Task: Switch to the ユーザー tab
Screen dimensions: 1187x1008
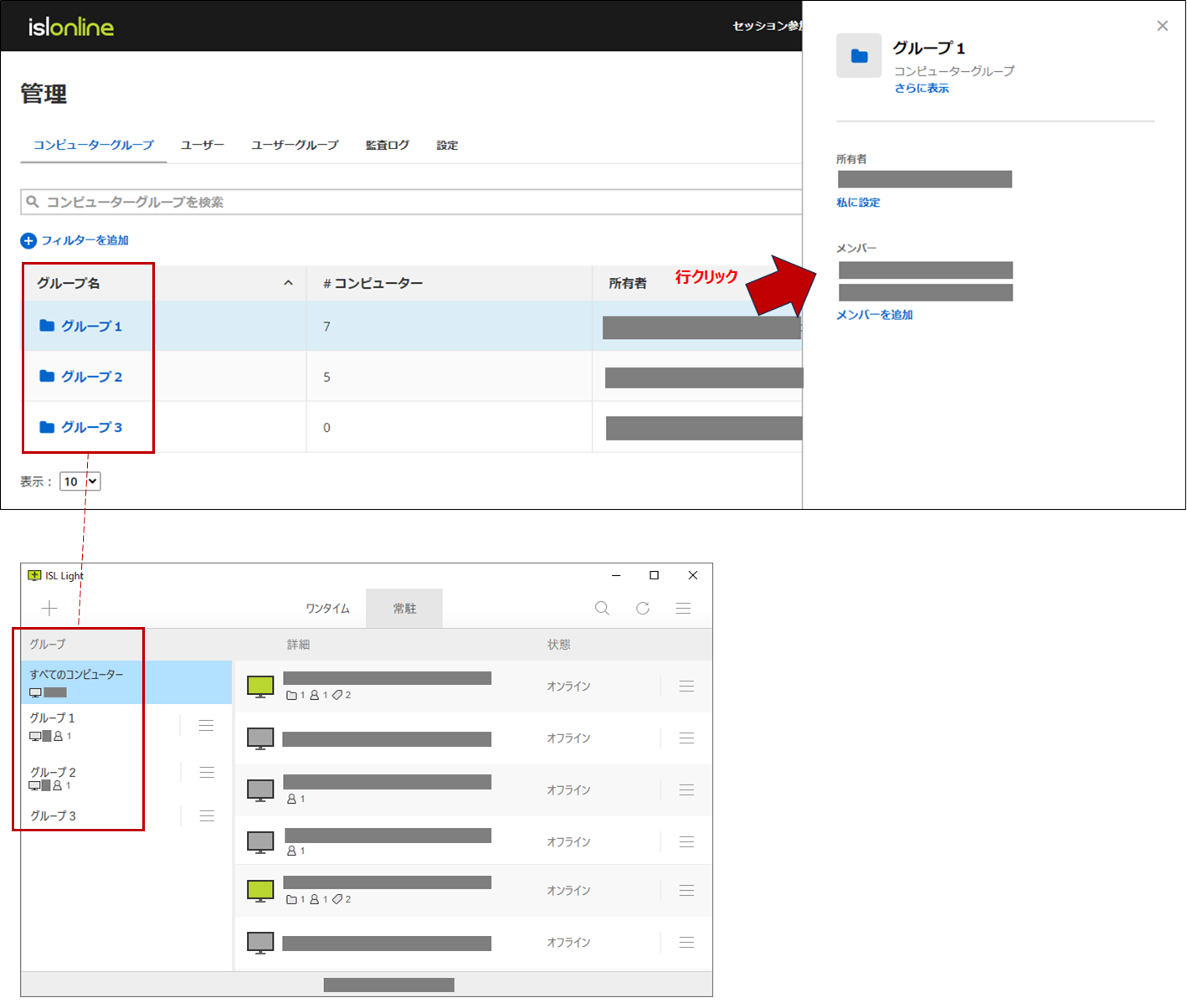Action: pyautogui.click(x=203, y=145)
